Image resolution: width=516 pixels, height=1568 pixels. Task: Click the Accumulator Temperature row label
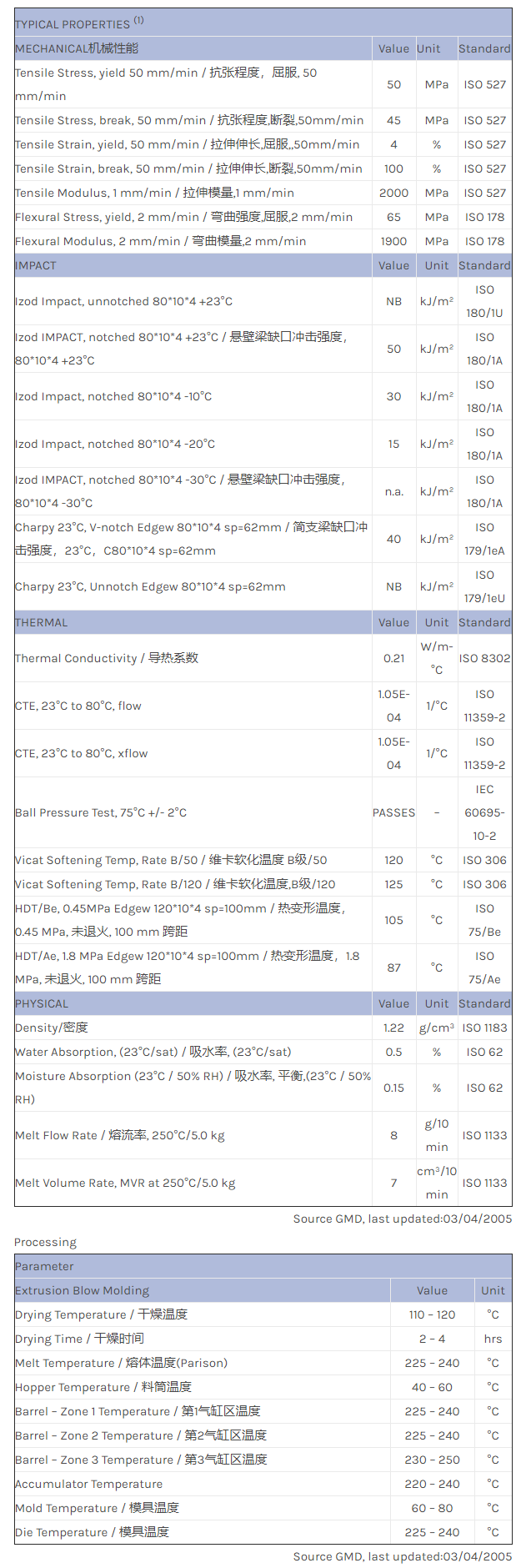pyautogui.click(x=88, y=1484)
